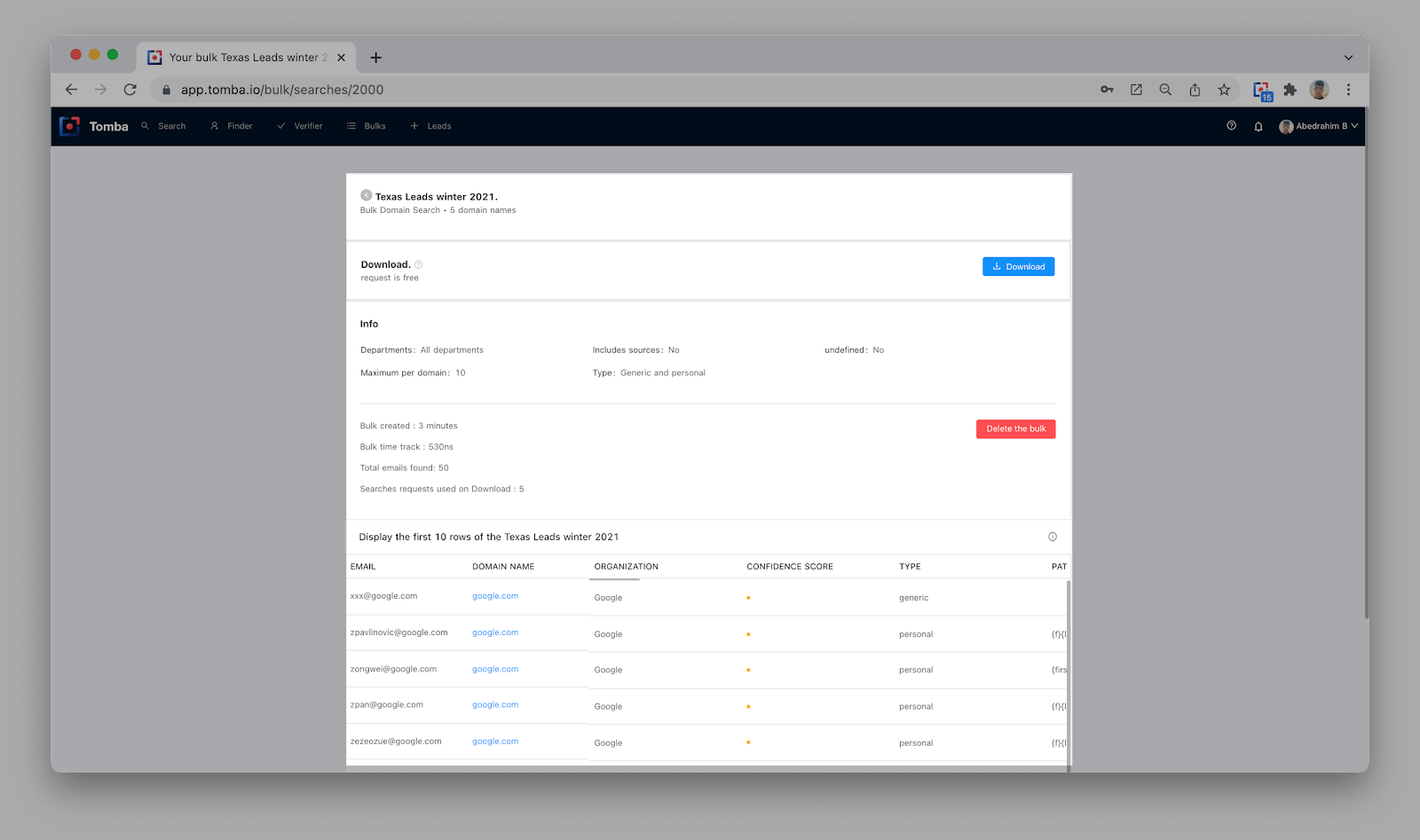Click 'Total emails found: 50' text
Viewport: 1420px width, 840px height.
click(404, 467)
